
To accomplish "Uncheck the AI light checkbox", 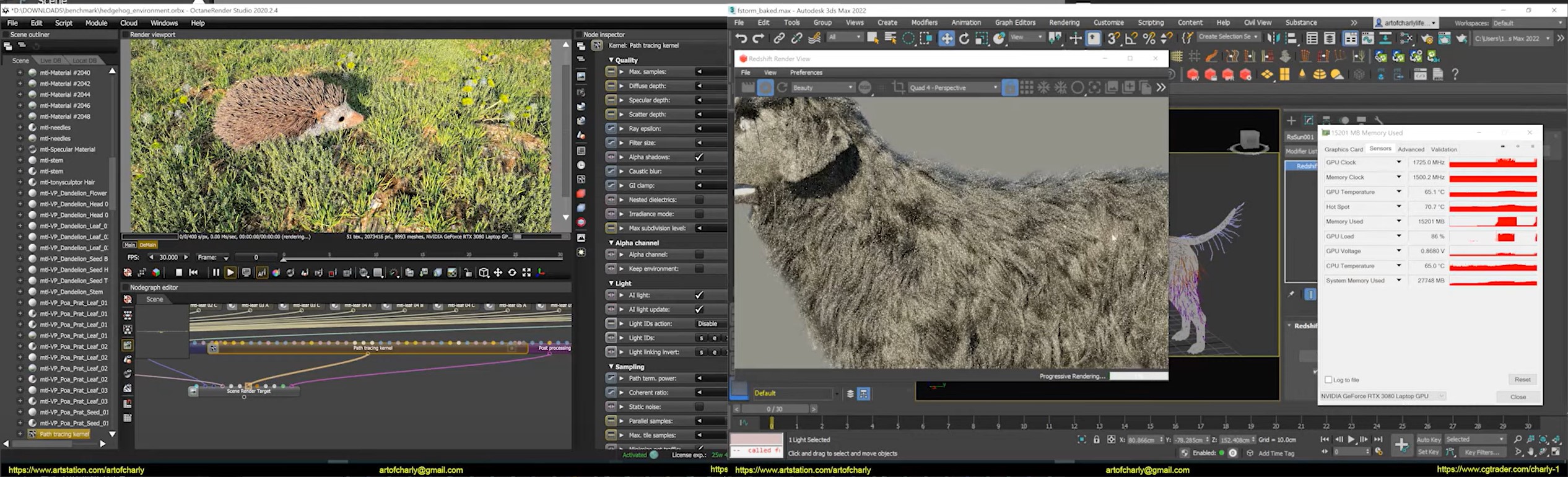I will click(x=699, y=295).
